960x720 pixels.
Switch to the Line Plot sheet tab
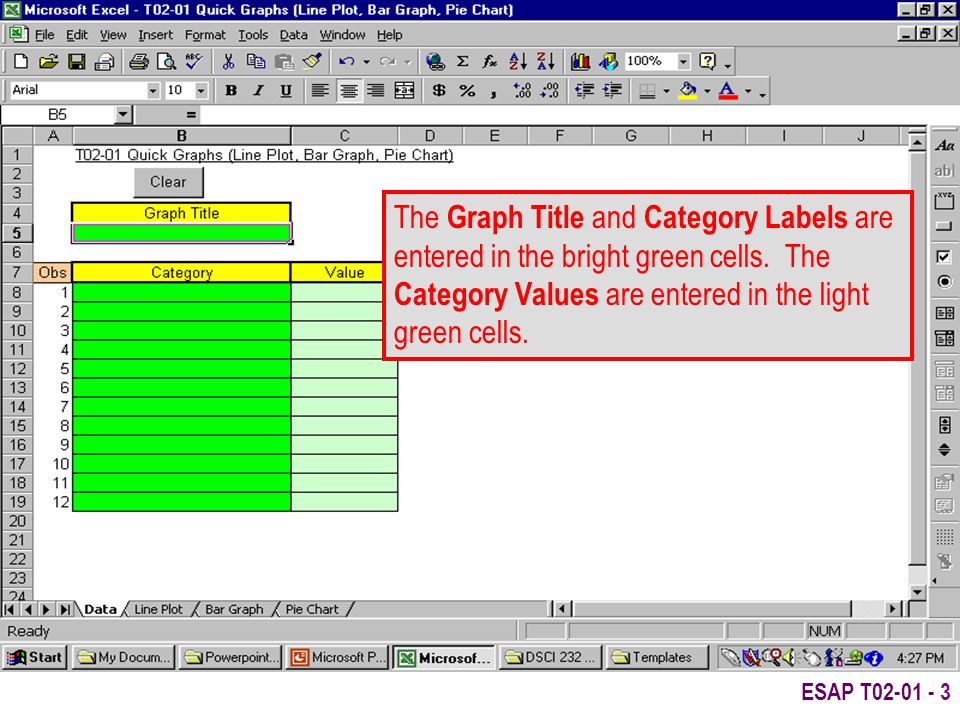[x=159, y=609]
